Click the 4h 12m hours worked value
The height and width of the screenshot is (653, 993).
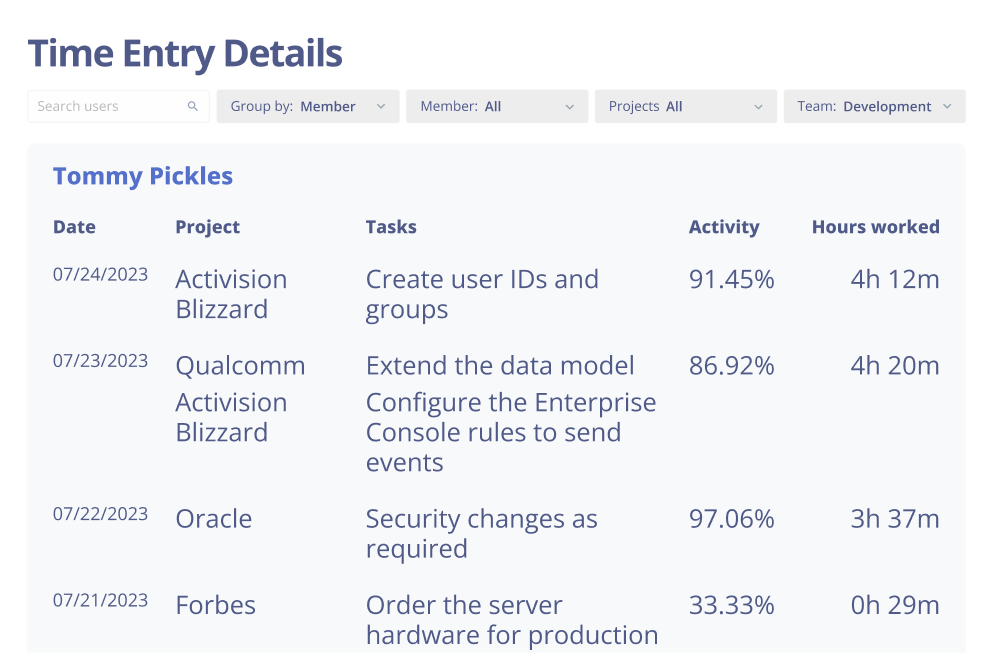(x=895, y=279)
